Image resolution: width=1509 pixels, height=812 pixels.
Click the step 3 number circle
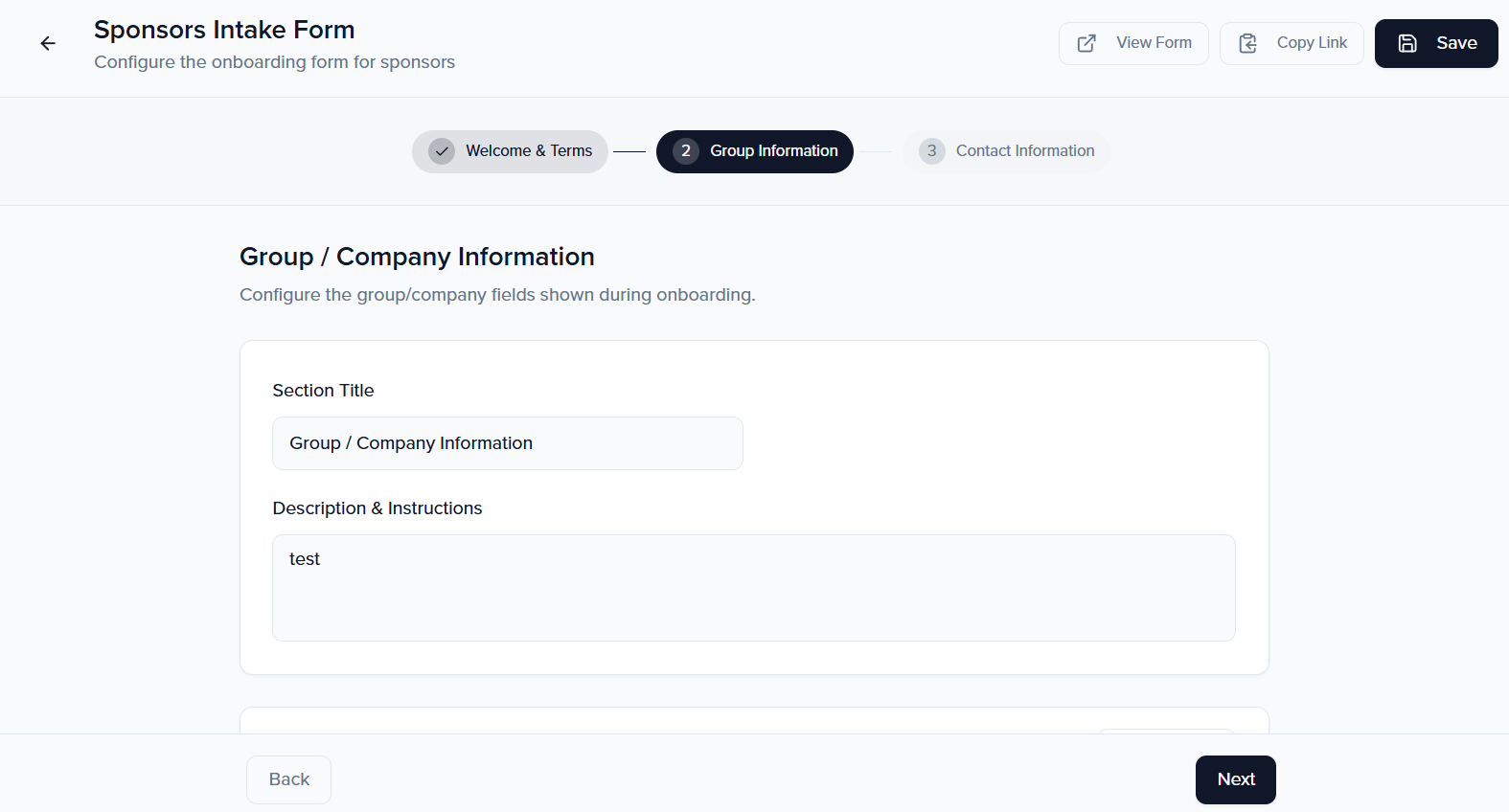click(931, 151)
